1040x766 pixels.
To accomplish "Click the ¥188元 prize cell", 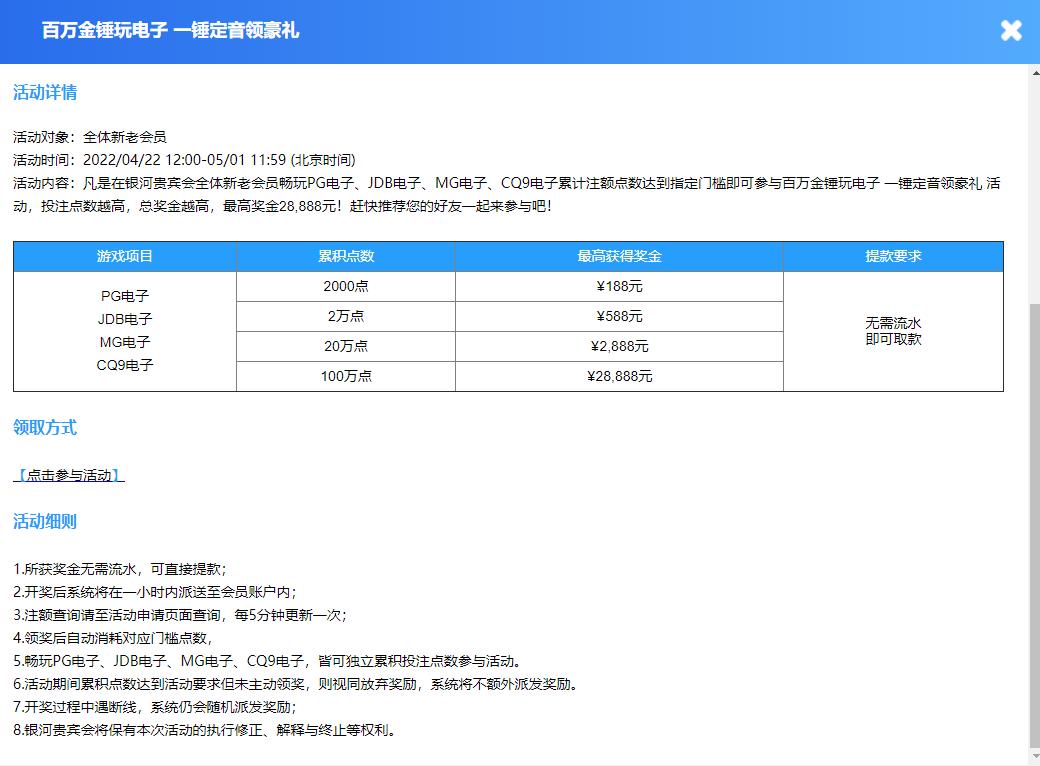I will [619, 287].
